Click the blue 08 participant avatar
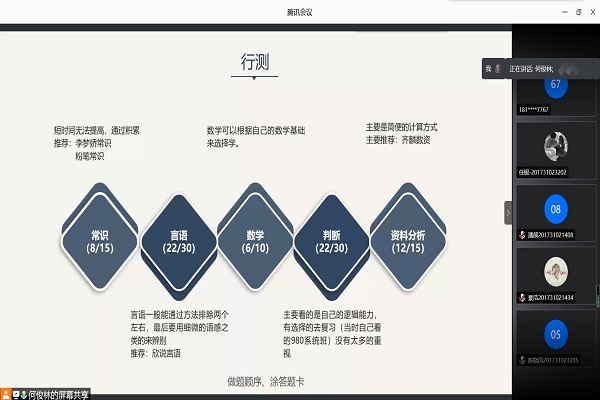The image size is (600, 400). [554, 207]
